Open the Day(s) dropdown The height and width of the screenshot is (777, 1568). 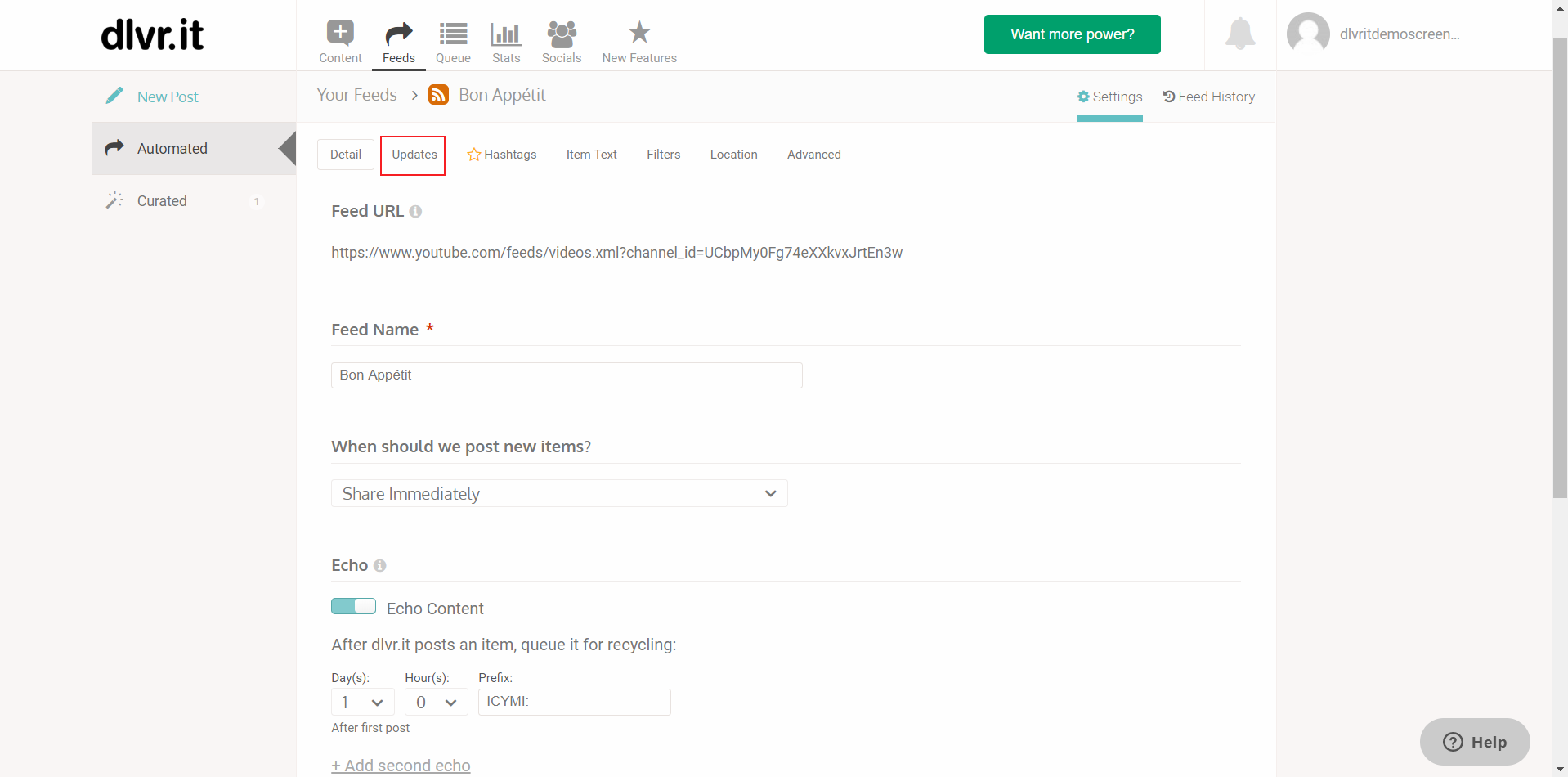coord(363,702)
